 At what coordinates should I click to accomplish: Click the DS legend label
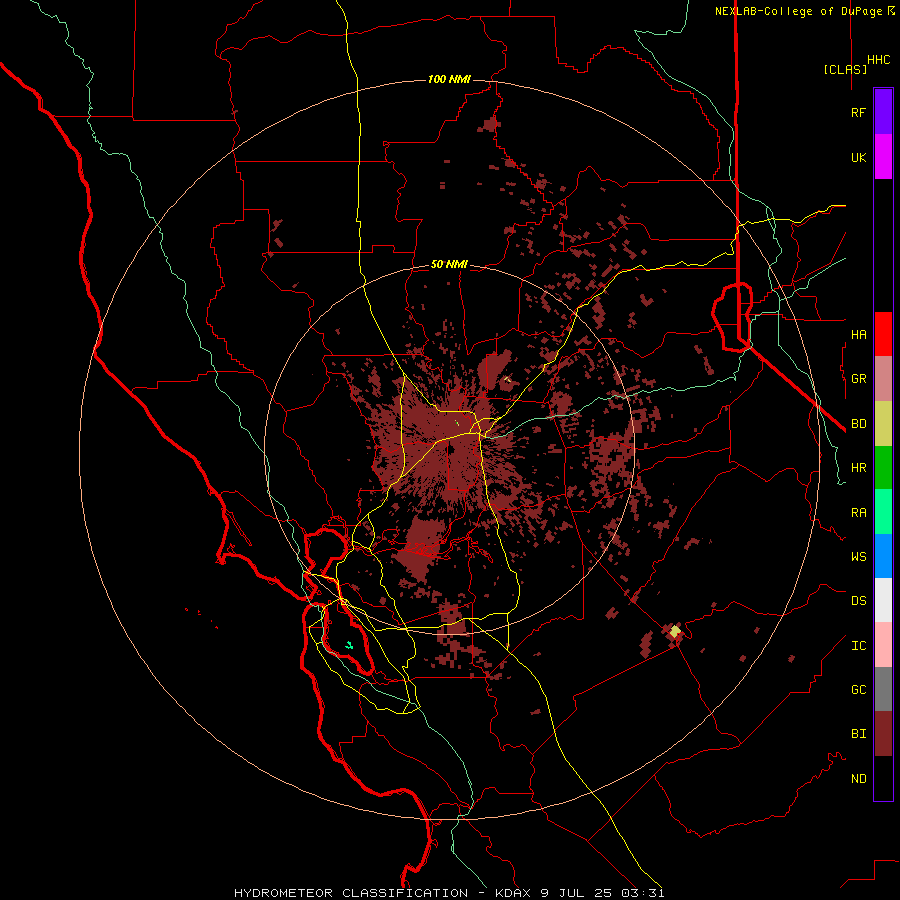tap(858, 601)
